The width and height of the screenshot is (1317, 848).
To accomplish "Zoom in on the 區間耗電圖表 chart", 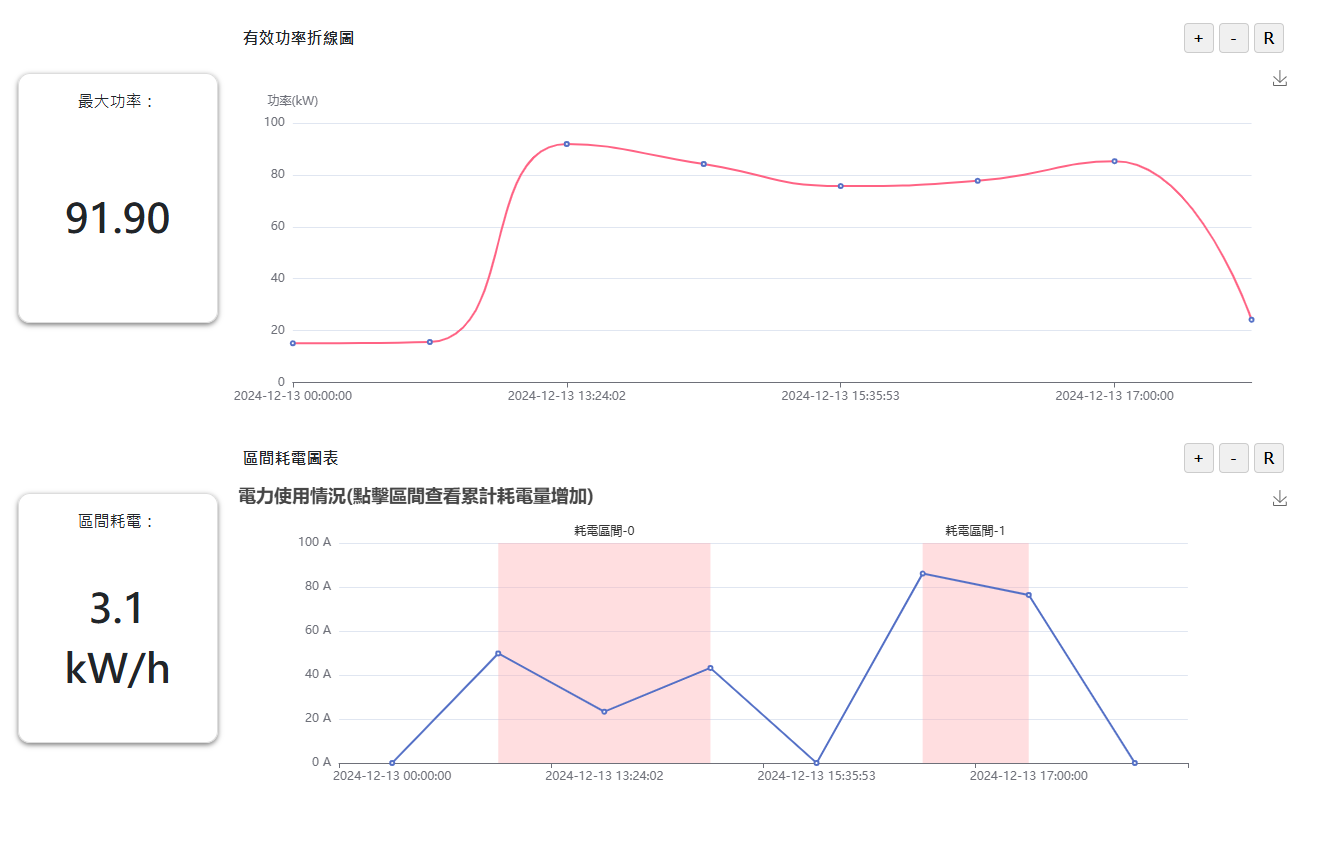I will [x=1198, y=457].
